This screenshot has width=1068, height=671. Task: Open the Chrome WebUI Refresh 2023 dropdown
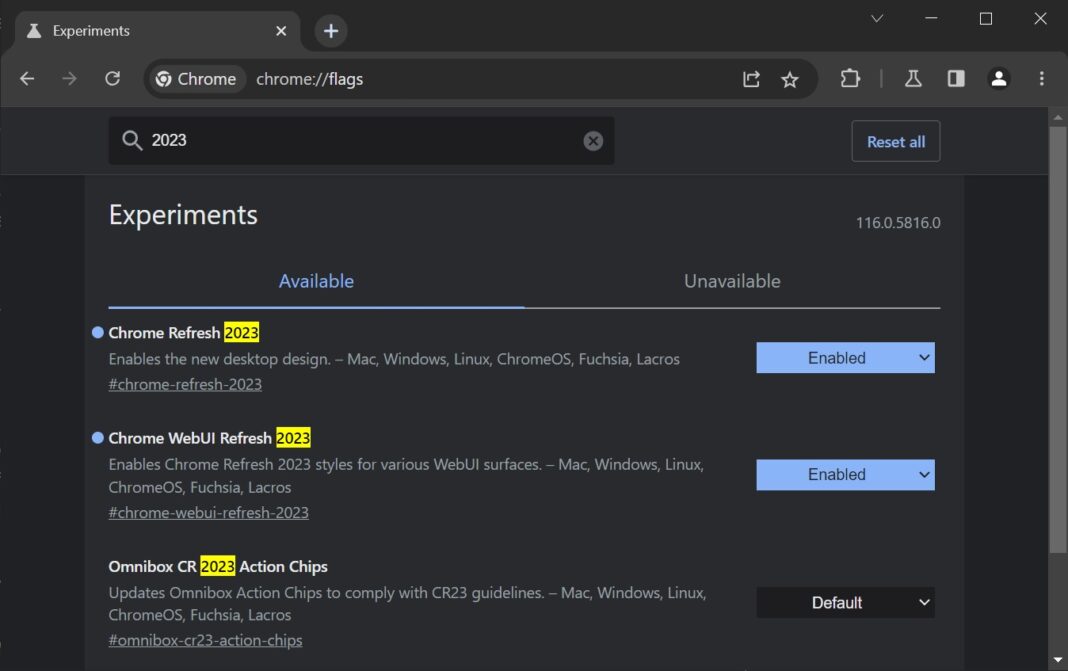(845, 474)
